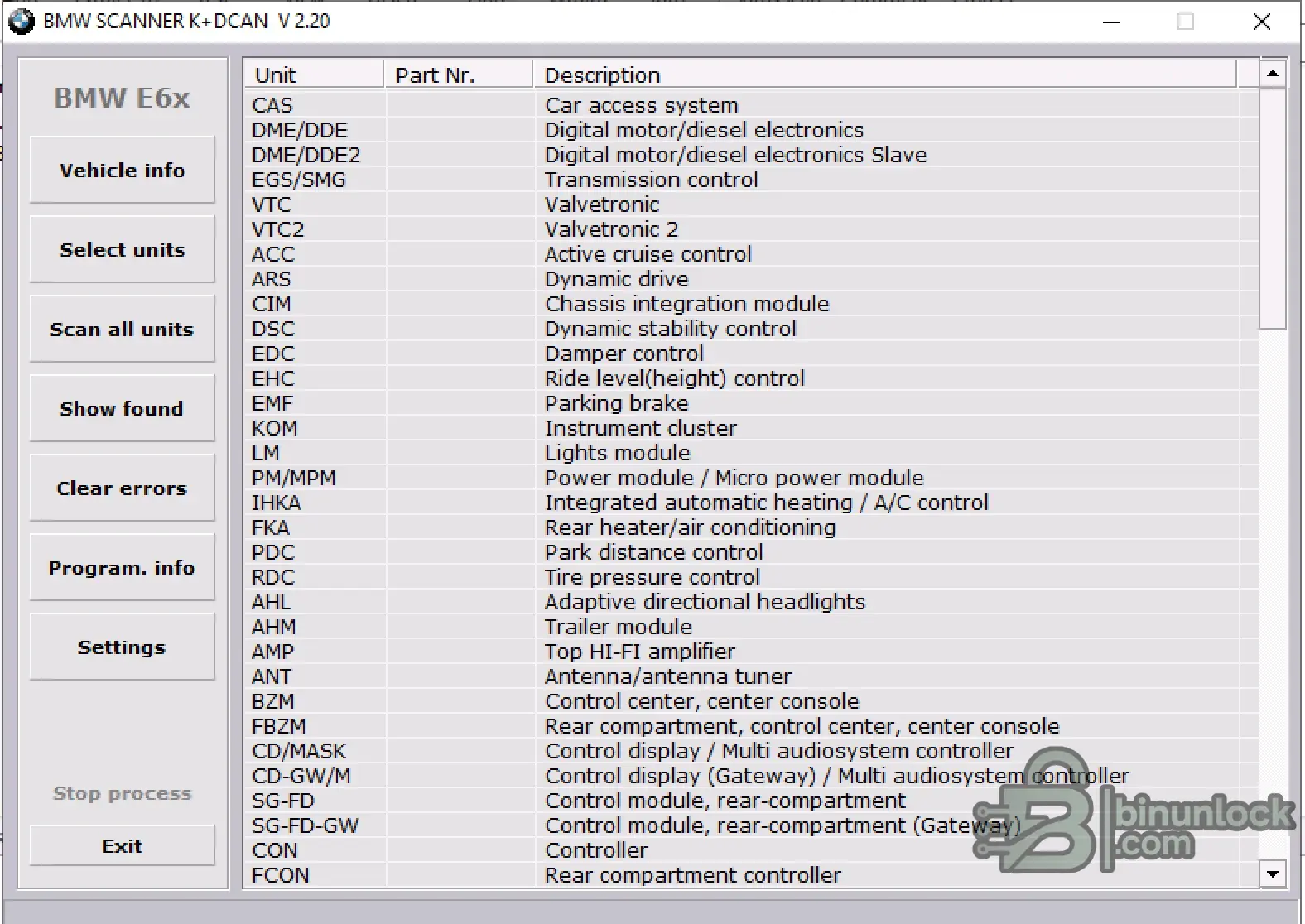Click the 'Active cruise control' description
1305x924 pixels.
click(648, 254)
